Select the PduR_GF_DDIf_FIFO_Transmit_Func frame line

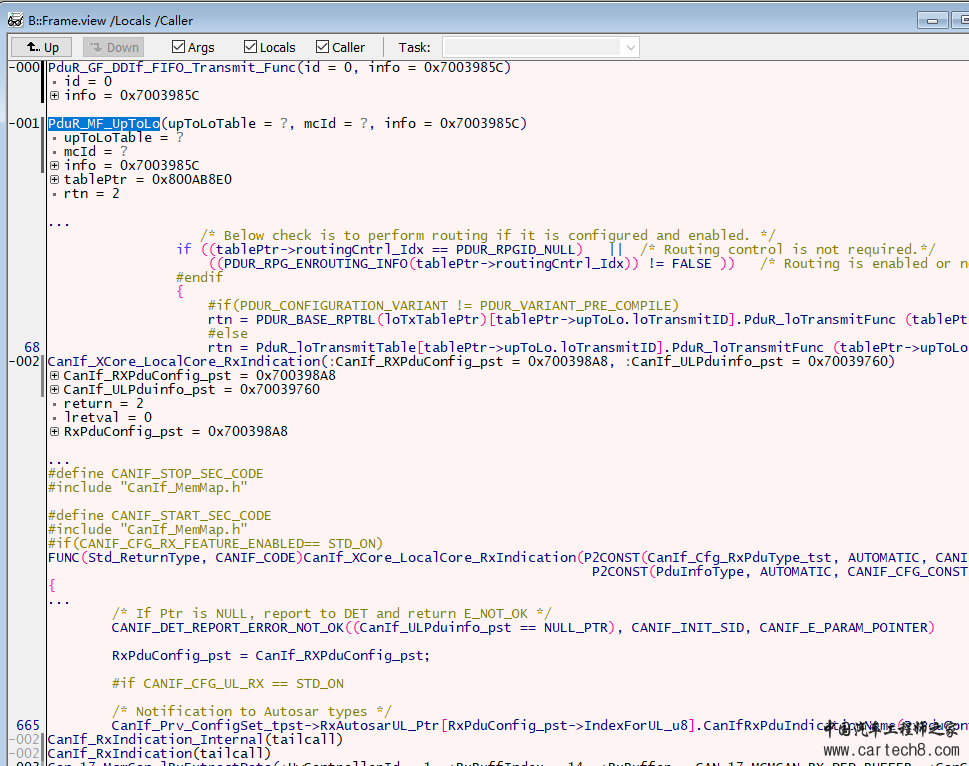point(171,68)
